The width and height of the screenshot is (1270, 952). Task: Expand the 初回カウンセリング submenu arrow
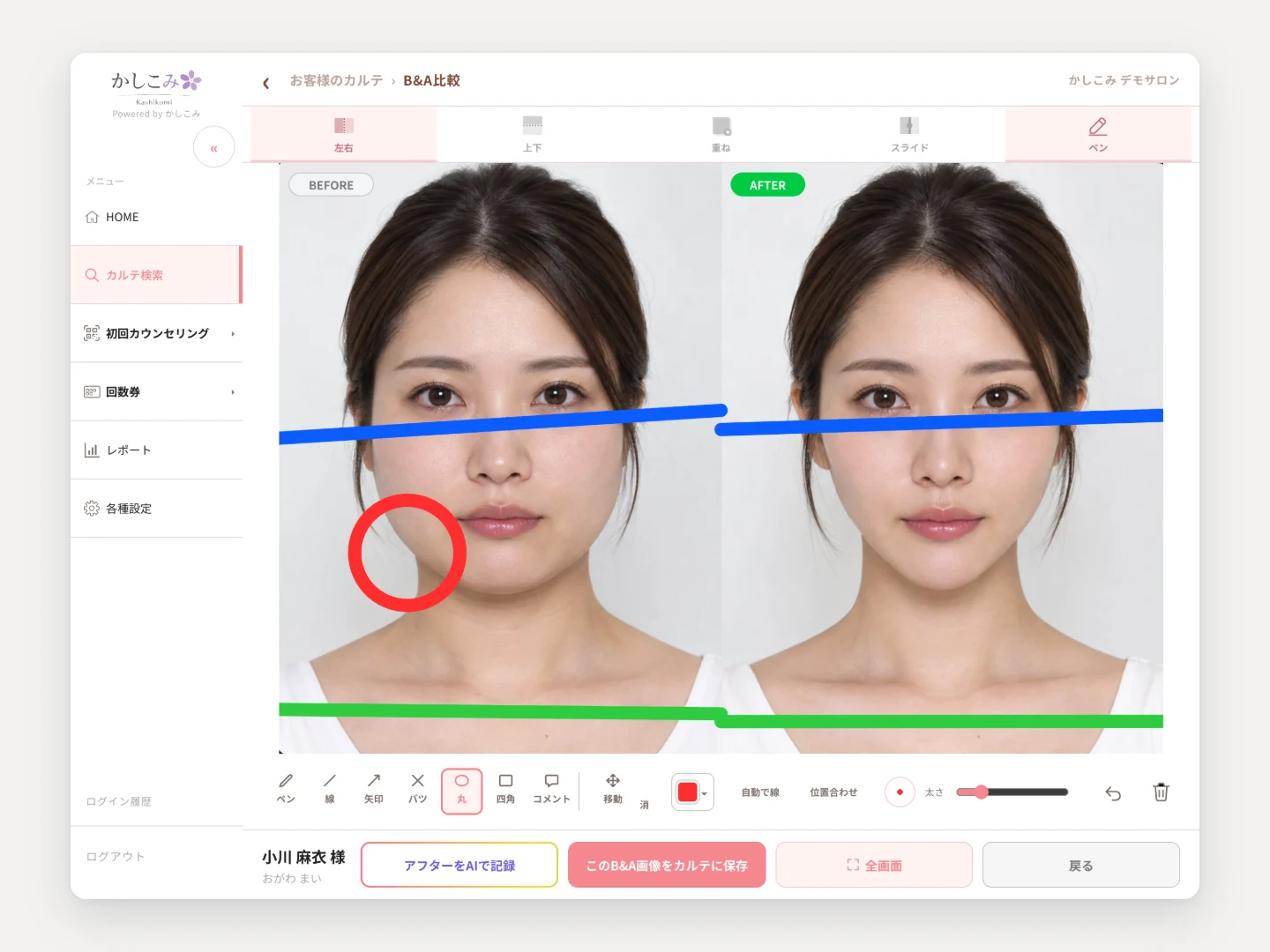click(233, 334)
